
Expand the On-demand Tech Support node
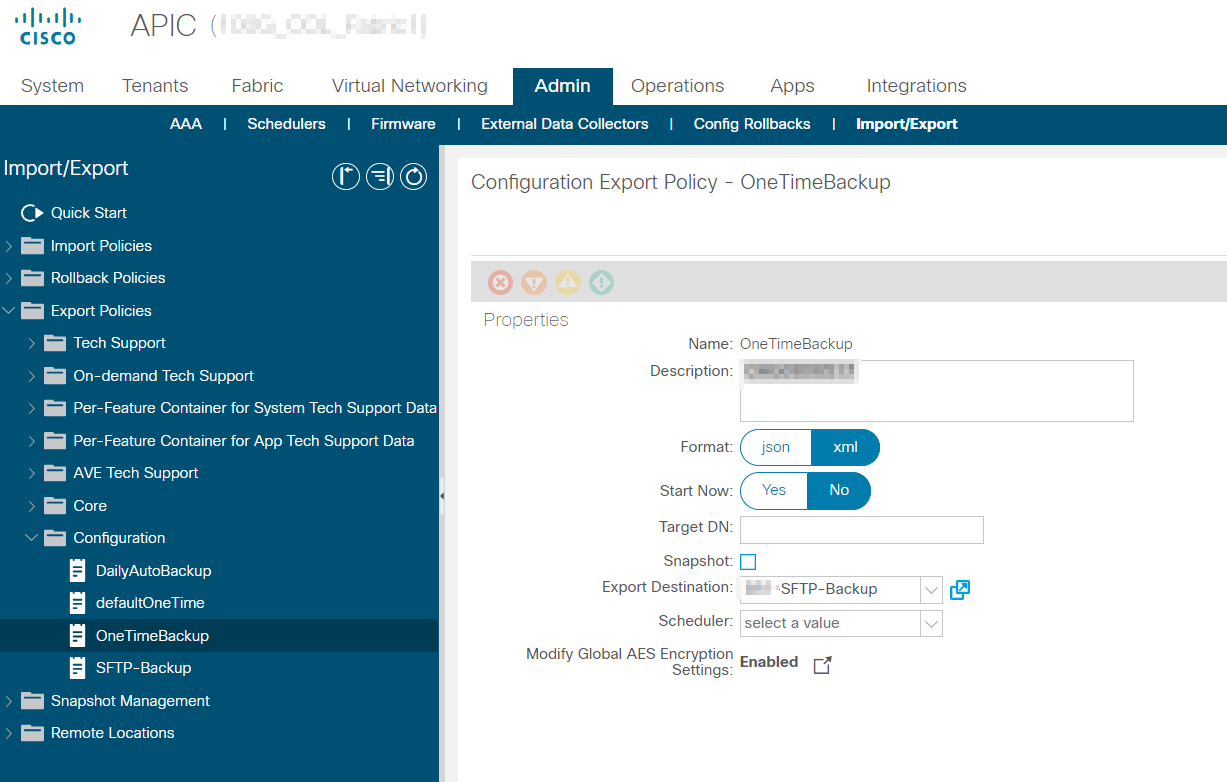click(x=32, y=376)
